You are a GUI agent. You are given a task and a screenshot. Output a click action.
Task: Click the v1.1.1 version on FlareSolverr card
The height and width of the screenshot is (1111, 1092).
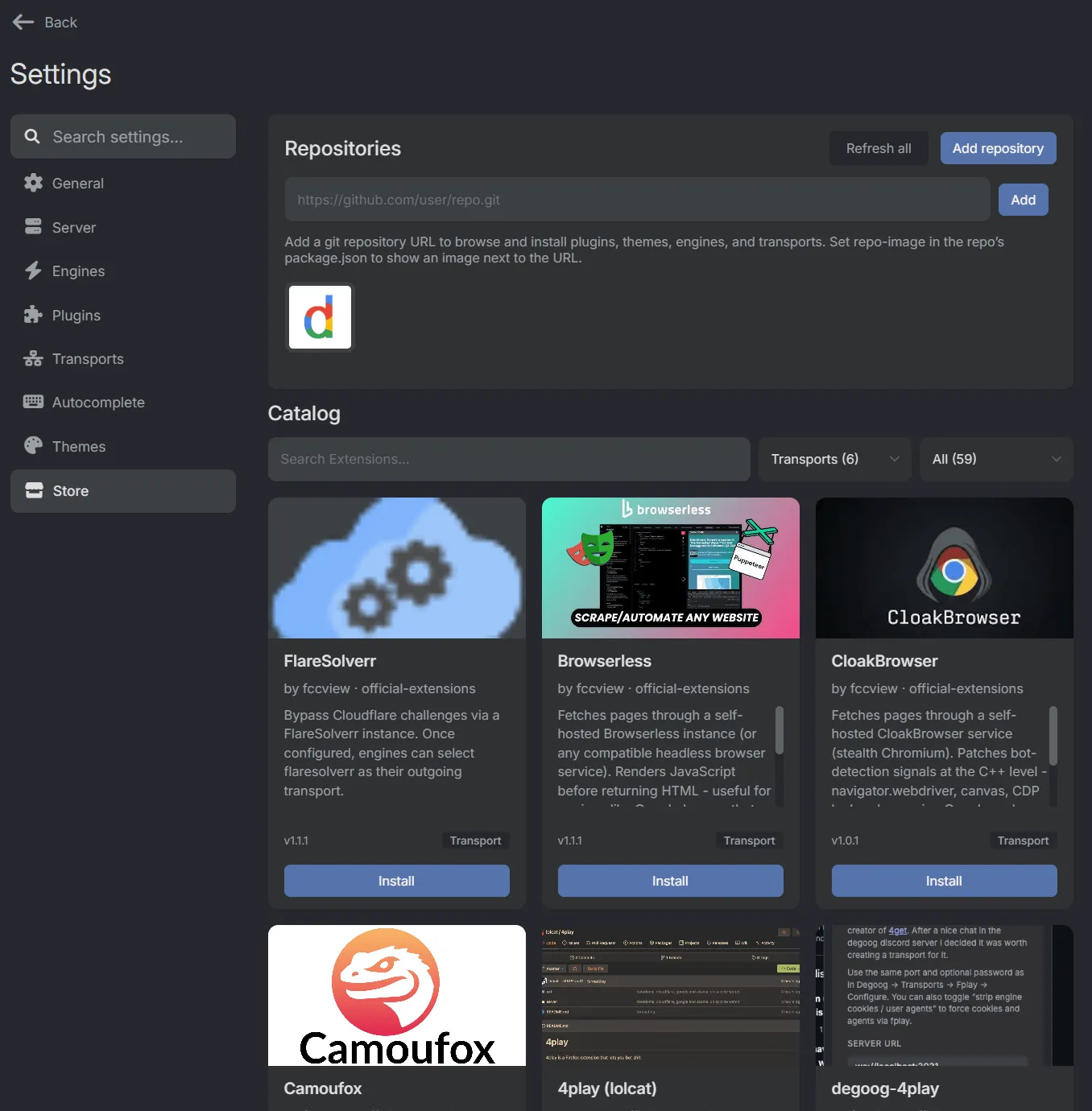(x=296, y=840)
